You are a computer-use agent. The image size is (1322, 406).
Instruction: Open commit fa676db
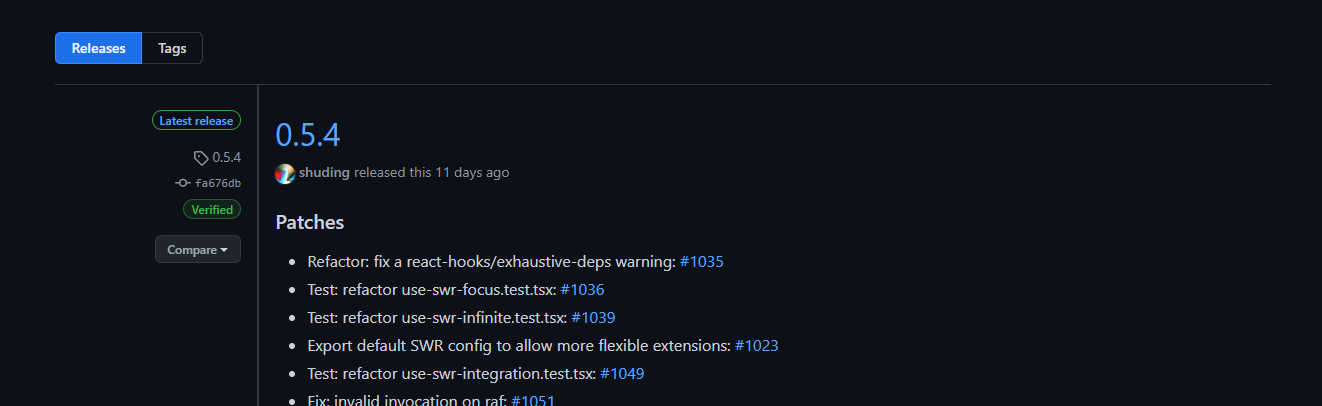coord(218,184)
